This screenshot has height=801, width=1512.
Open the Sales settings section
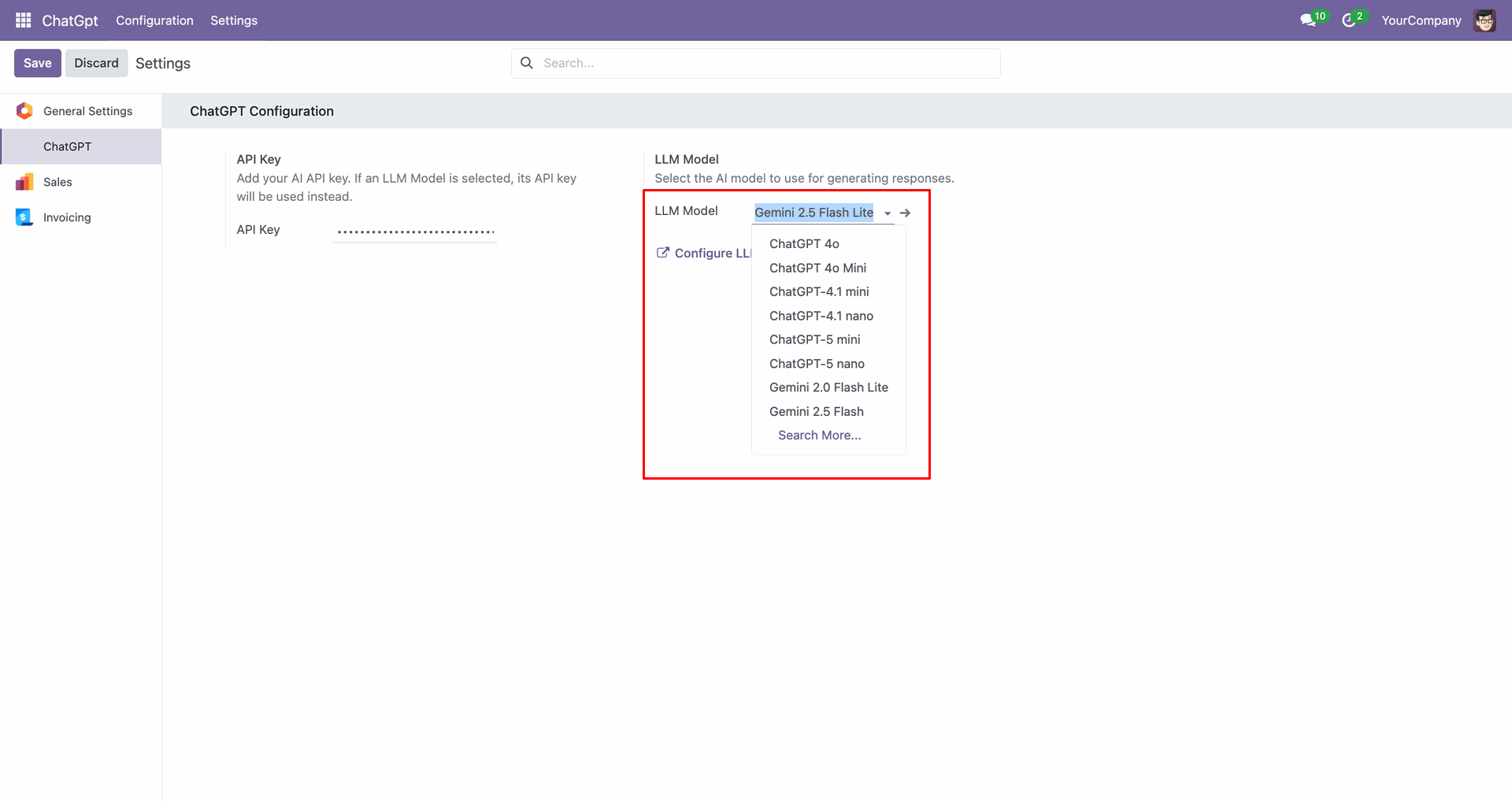pos(57,182)
